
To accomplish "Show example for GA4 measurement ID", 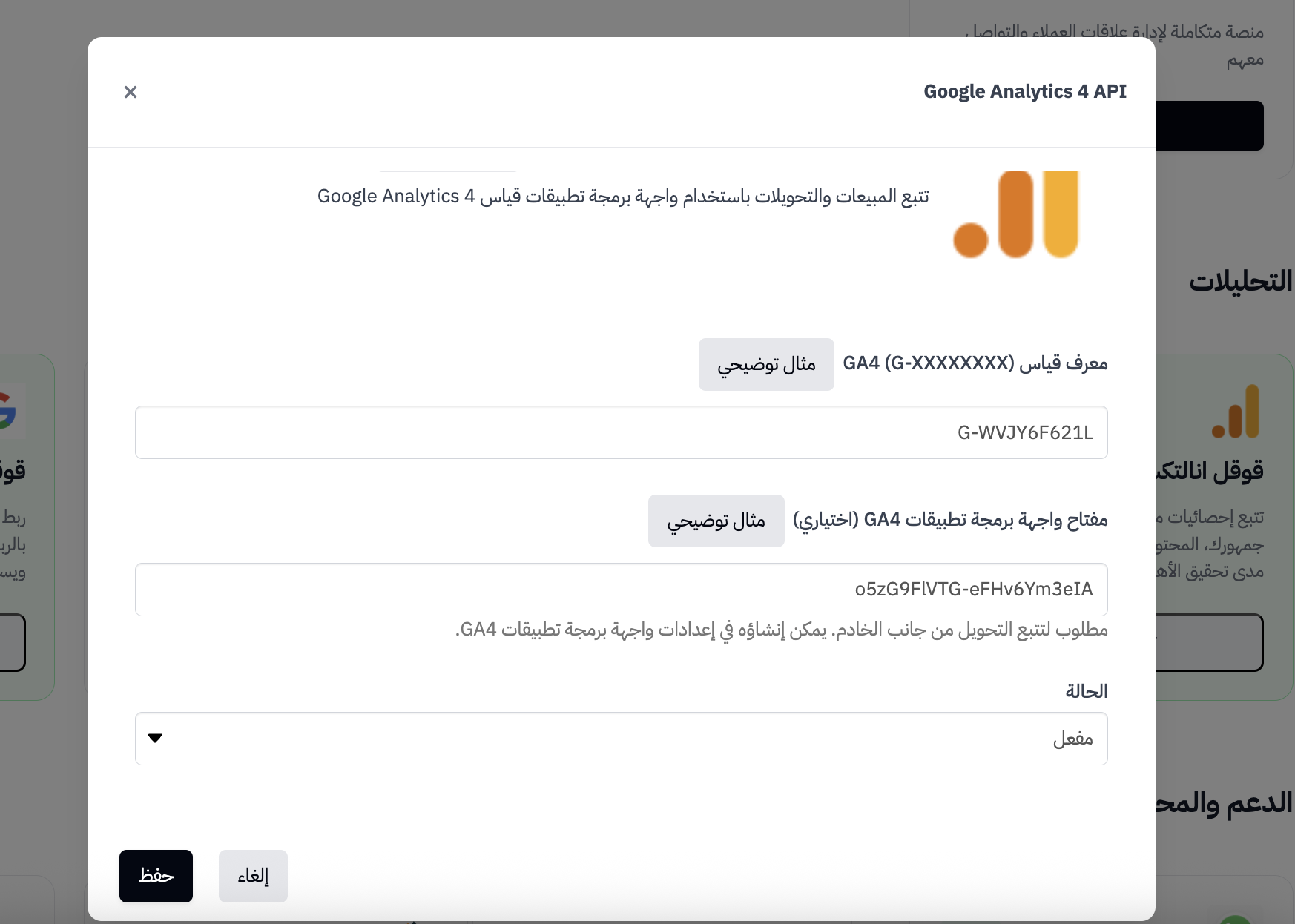I will pyautogui.click(x=766, y=365).
